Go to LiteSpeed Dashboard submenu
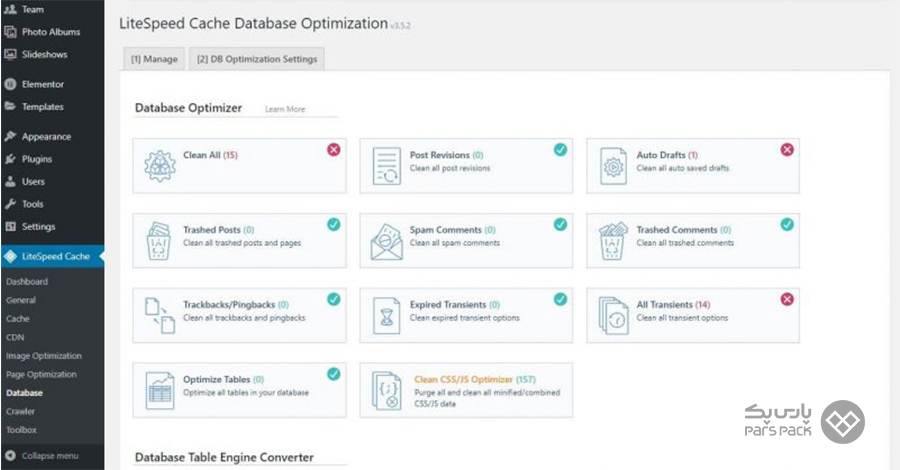 pyautogui.click(x=27, y=282)
